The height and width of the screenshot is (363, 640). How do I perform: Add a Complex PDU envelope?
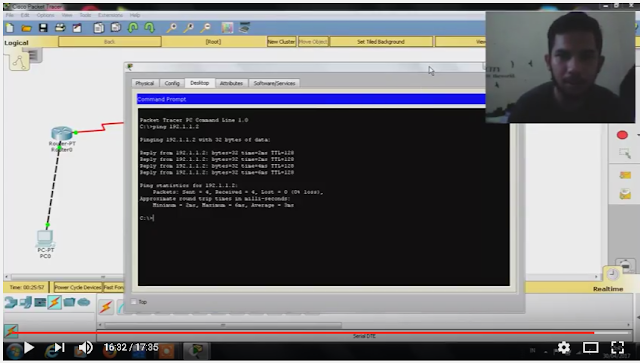pyautogui.click(x=625, y=194)
